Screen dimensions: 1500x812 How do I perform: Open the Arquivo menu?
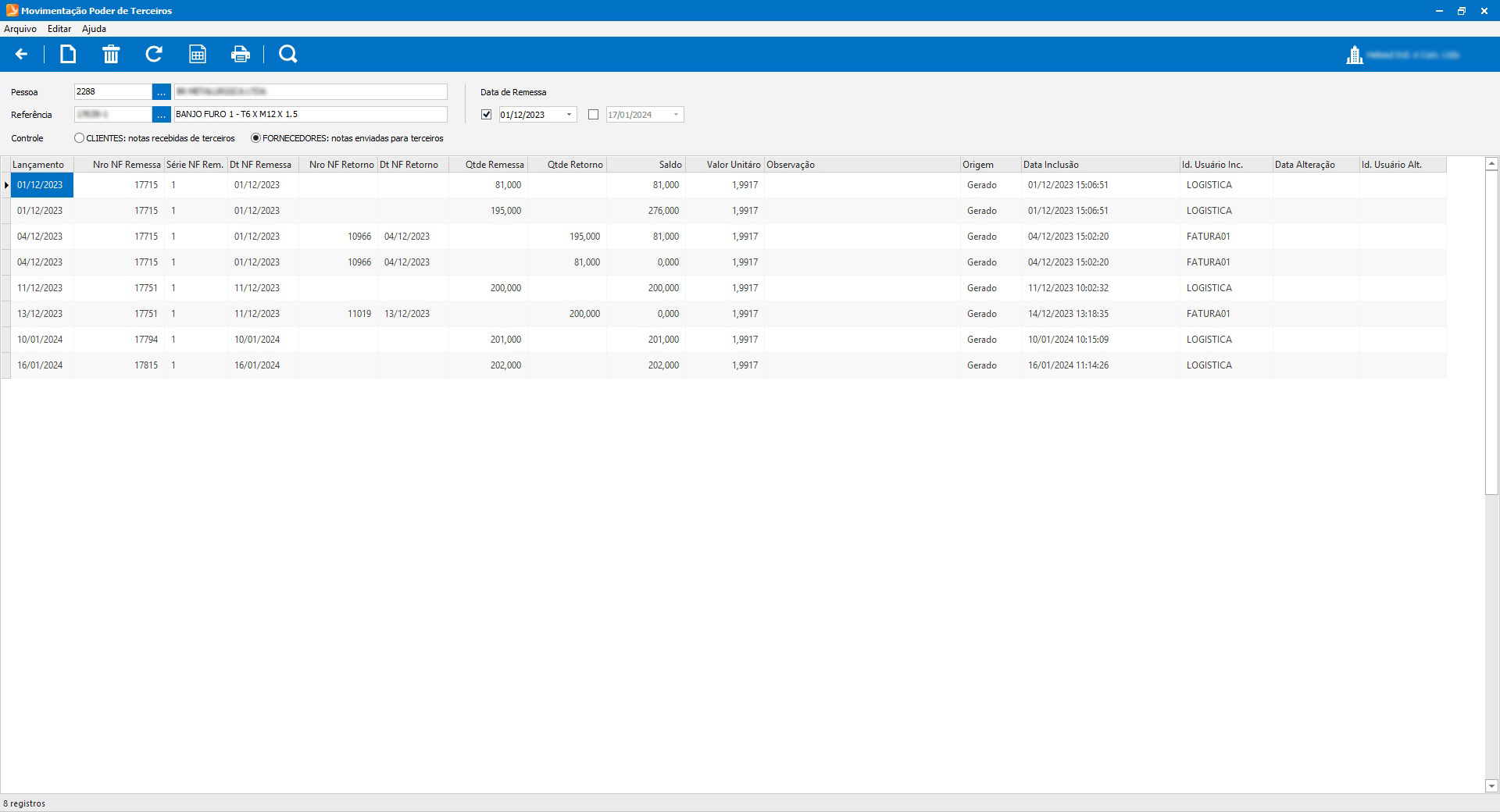point(20,29)
